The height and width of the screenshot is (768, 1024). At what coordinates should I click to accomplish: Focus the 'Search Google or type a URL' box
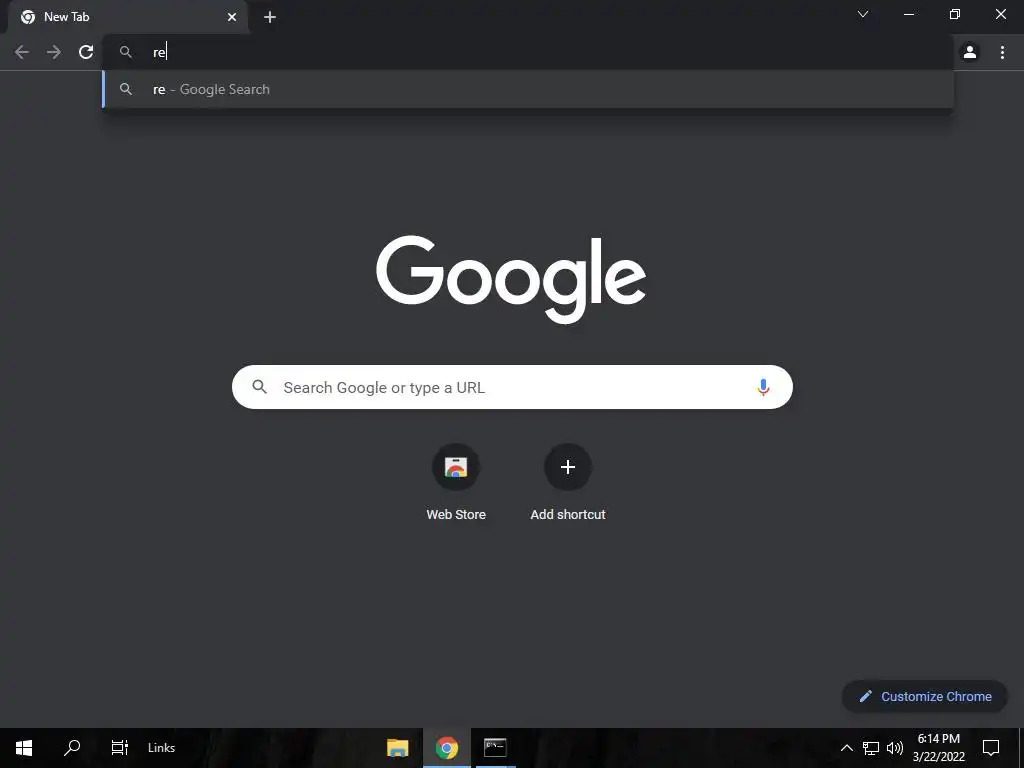coord(512,387)
